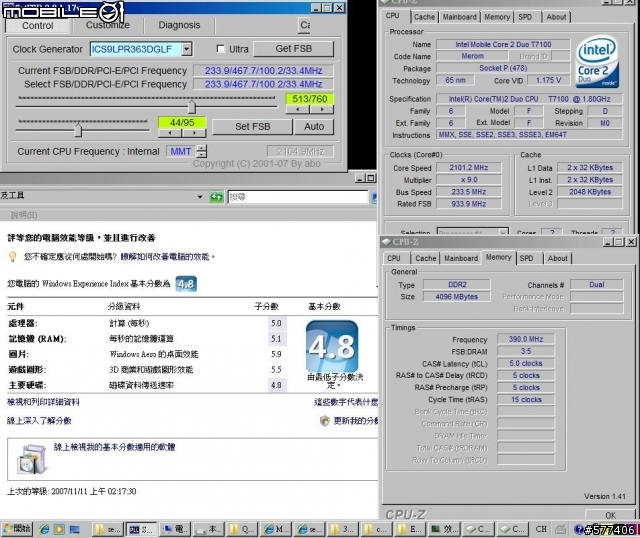Viewport: 640px width, 538px height.
Task: Click the Intel Core 2 Duo logo
Action: tap(598, 62)
